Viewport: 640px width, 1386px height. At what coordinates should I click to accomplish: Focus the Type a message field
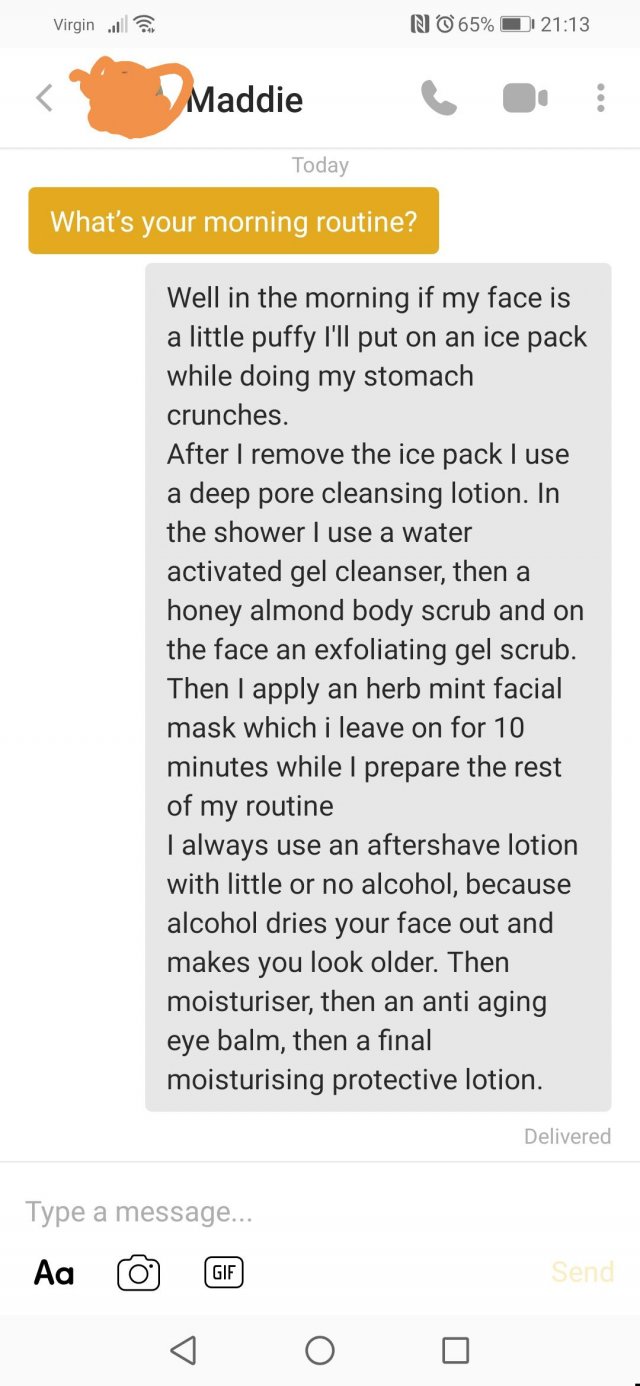[320, 1212]
